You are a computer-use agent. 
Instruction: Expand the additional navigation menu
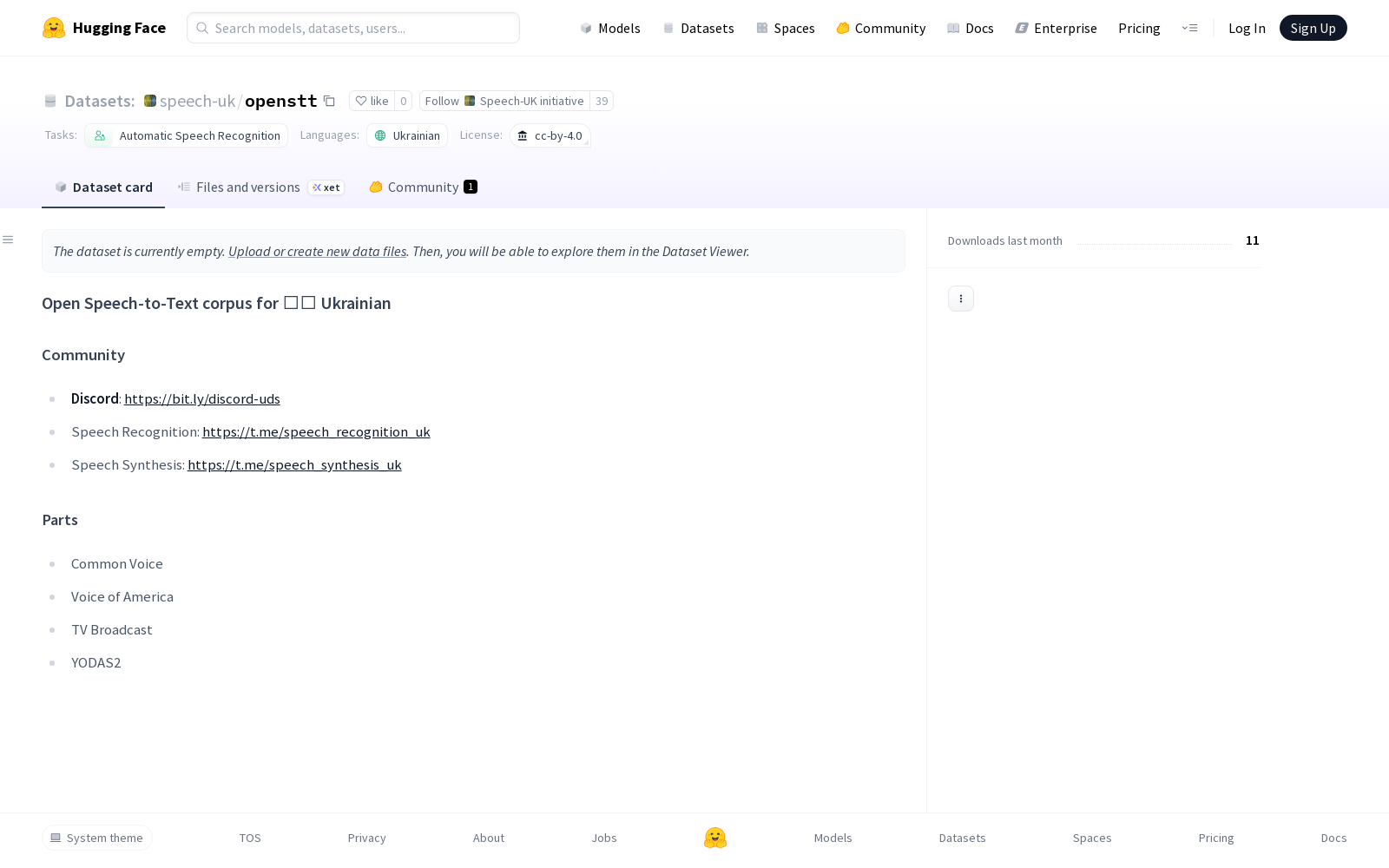tap(1189, 28)
